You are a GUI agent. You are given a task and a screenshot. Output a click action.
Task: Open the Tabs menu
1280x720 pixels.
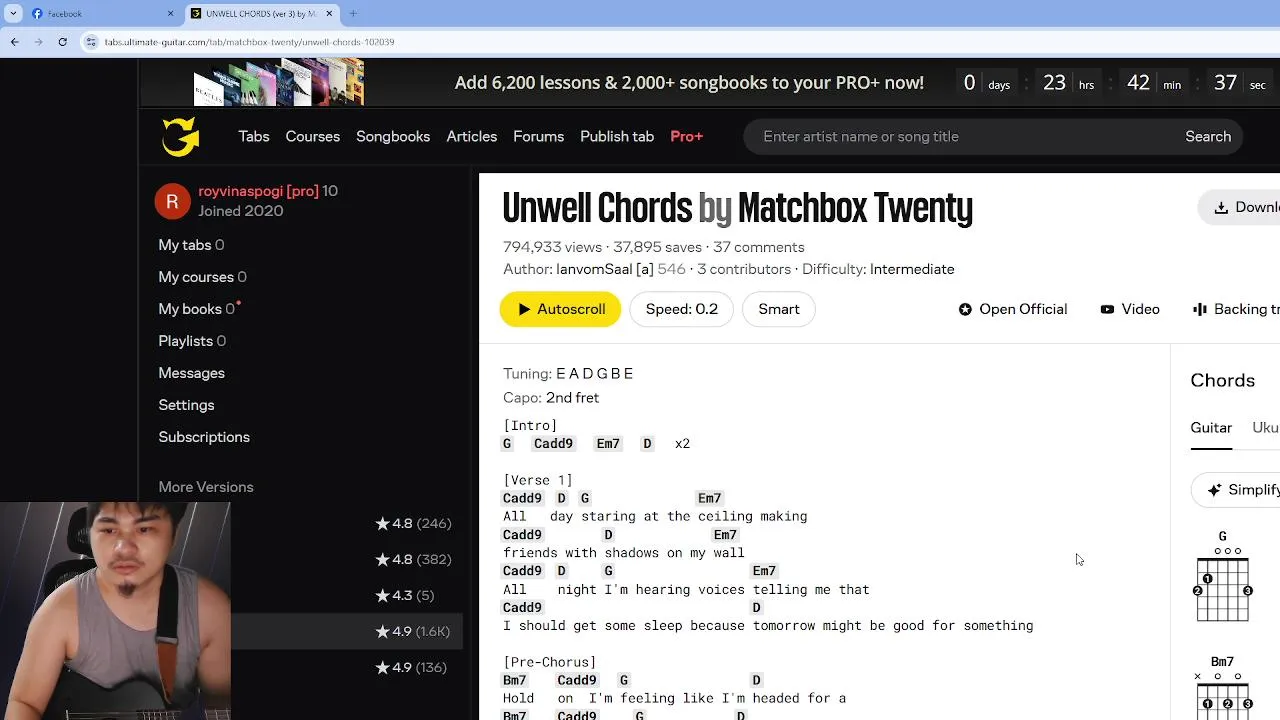coord(254,137)
